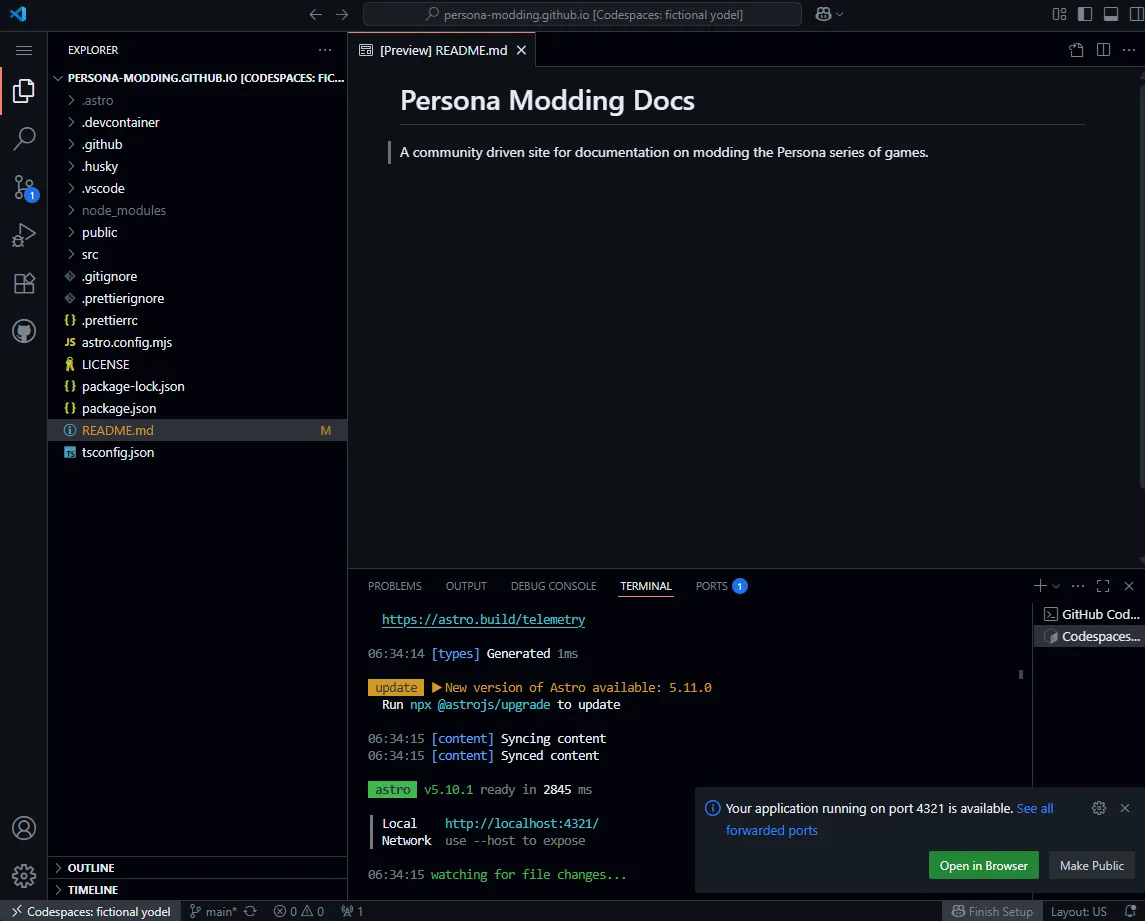Open the .prettierrc file
The width and height of the screenshot is (1145, 921).
[x=197, y=321]
